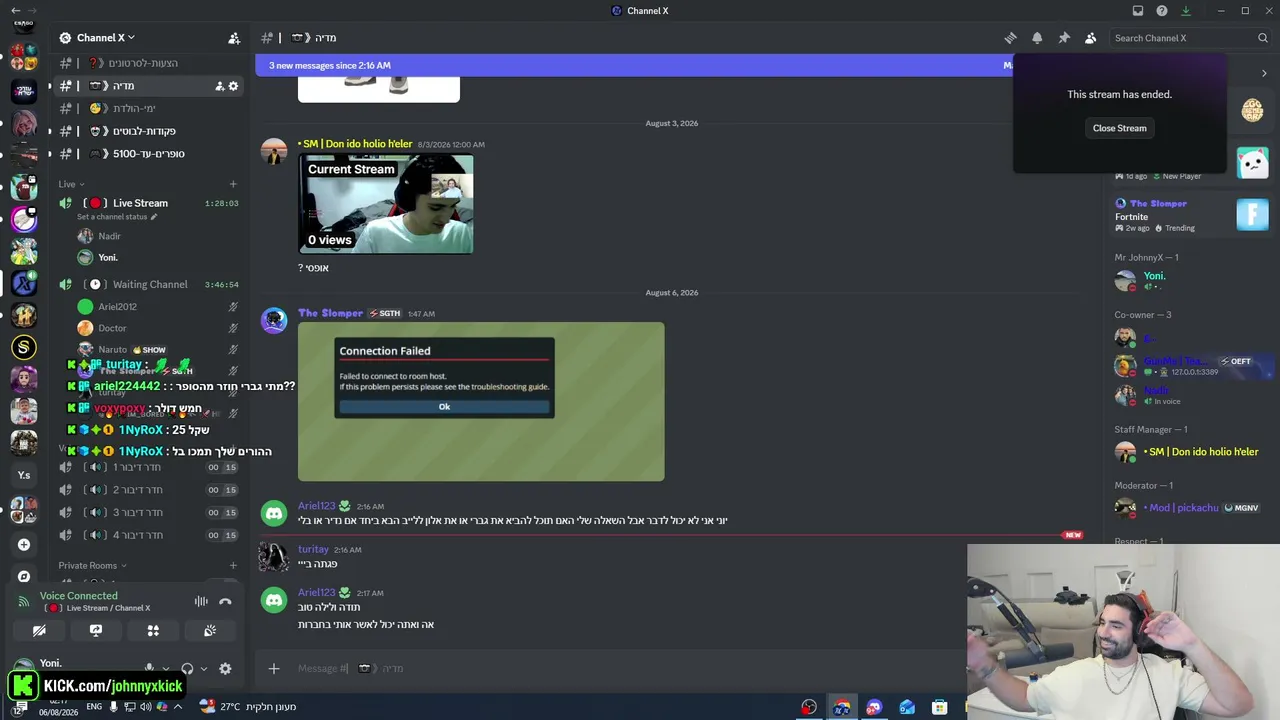The width and height of the screenshot is (1280, 720).
Task: Start an activity
Action: tap(153, 631)
